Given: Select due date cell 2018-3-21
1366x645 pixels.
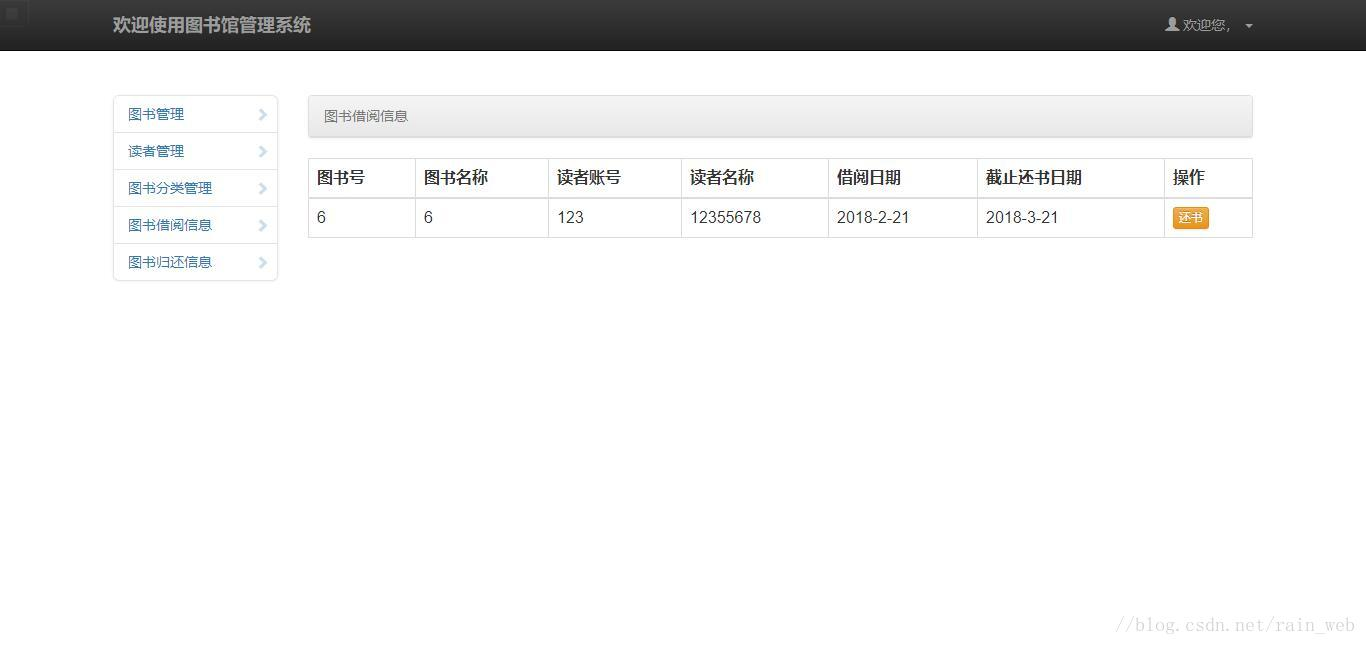Looking at the screenshot, I should (x=1071, y=217).
